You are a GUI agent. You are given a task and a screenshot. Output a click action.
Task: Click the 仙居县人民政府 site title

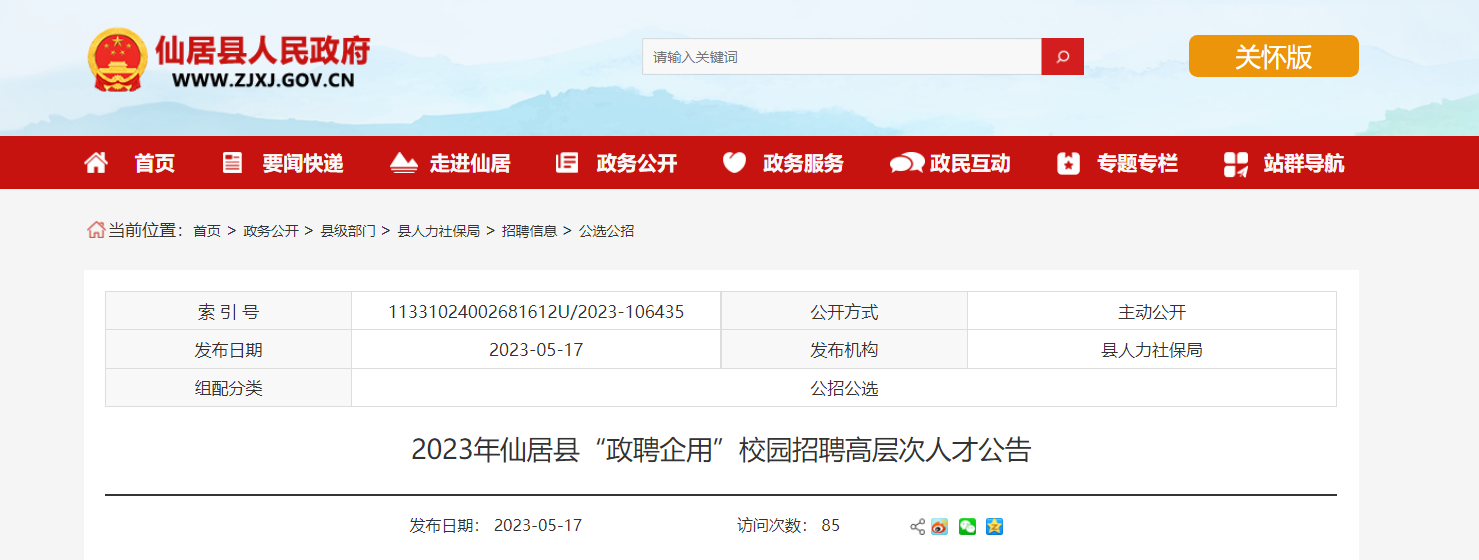(263, 49)
